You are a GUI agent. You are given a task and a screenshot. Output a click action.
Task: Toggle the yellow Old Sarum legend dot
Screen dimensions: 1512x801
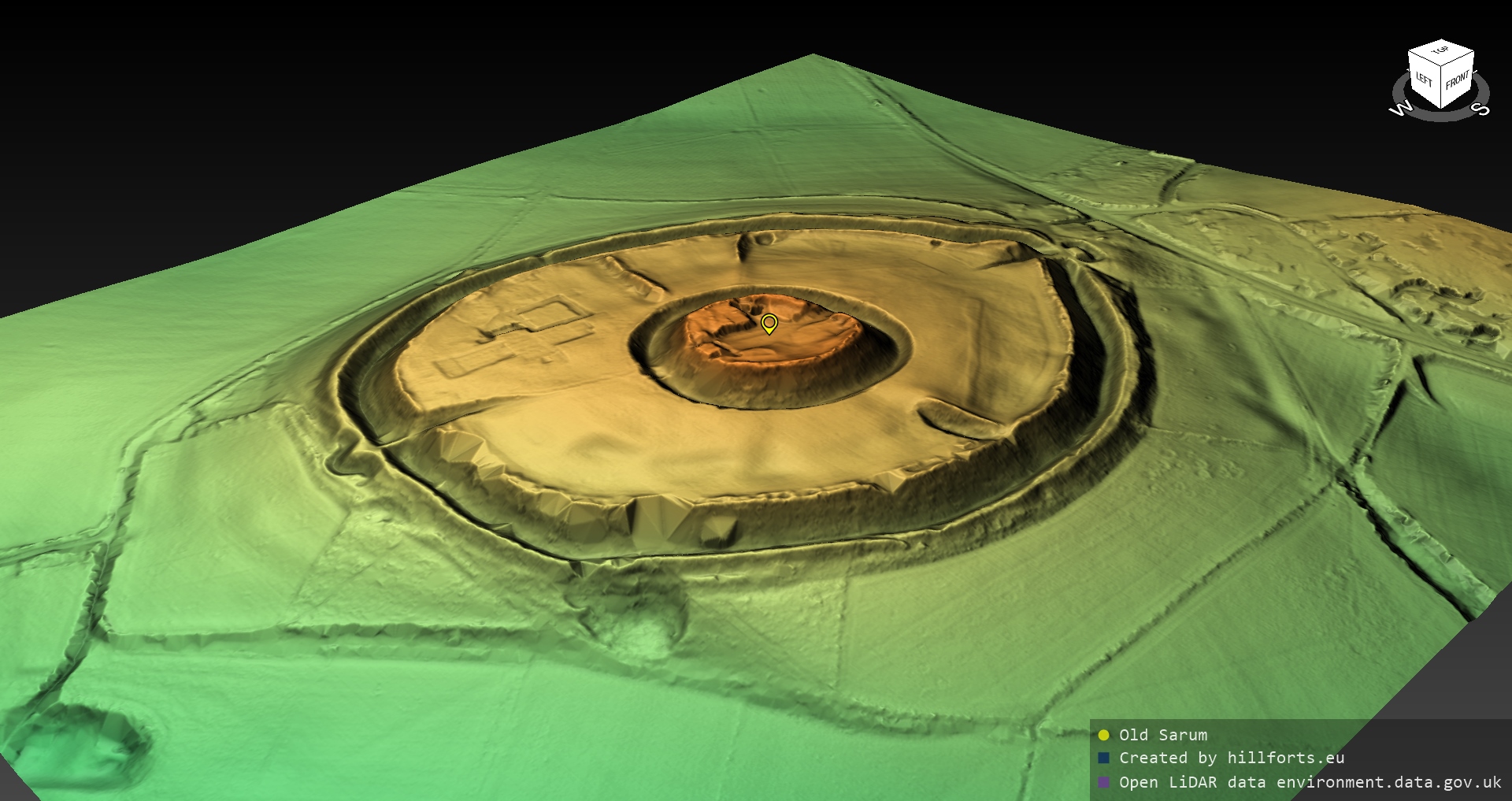click(1103, 735)
